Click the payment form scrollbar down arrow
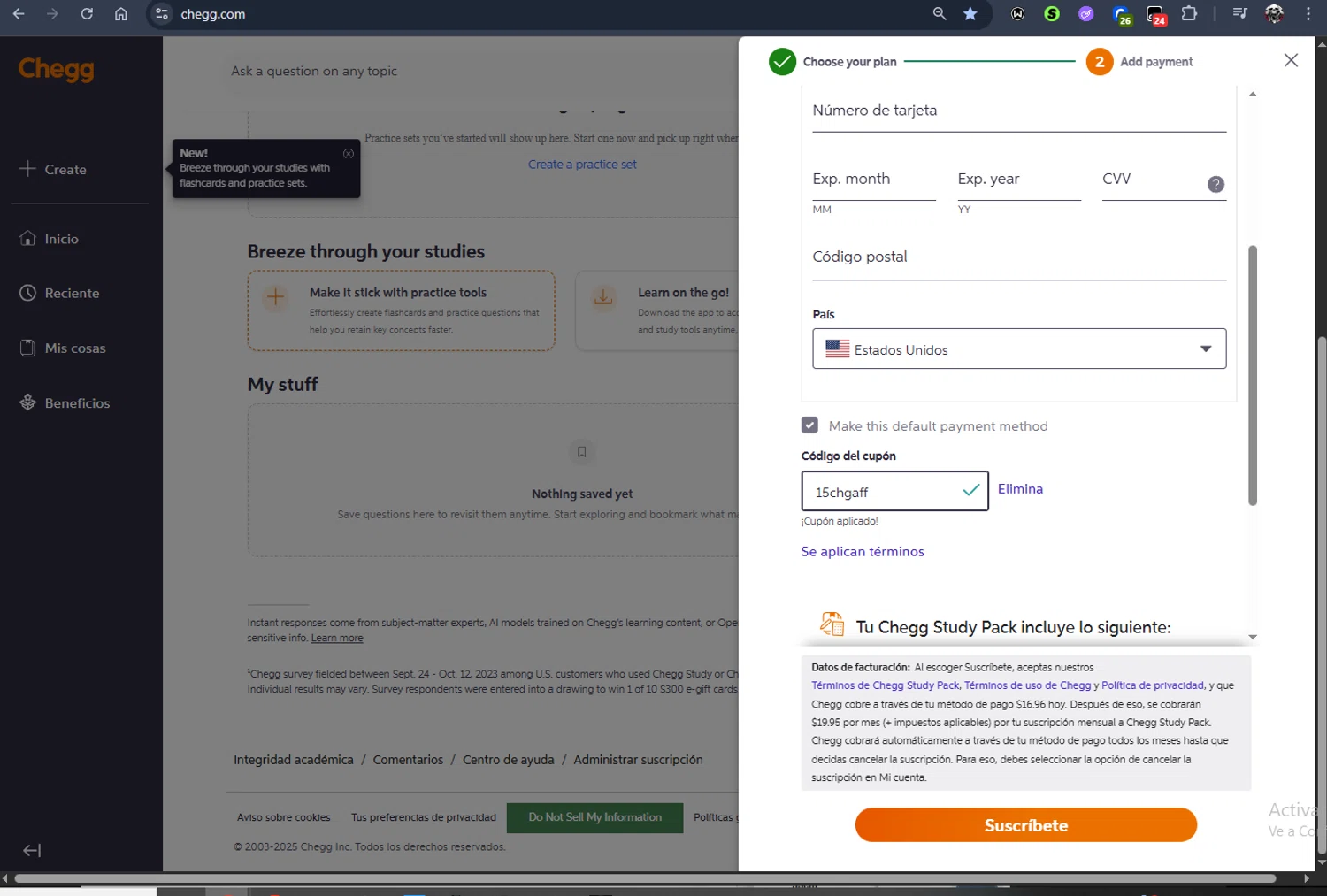Screen dimensions: 1327x896 click(x=1252, y=637)
